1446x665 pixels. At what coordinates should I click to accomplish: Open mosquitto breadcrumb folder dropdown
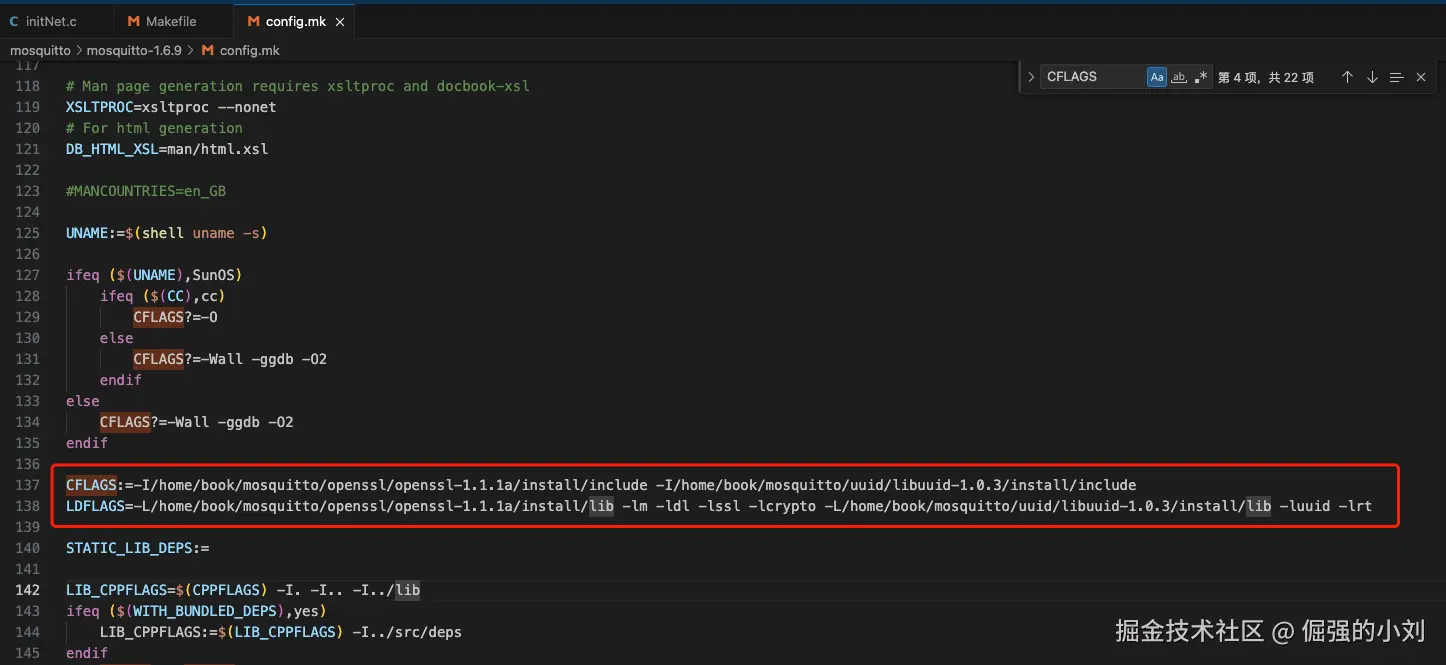(x=40, y=50)
